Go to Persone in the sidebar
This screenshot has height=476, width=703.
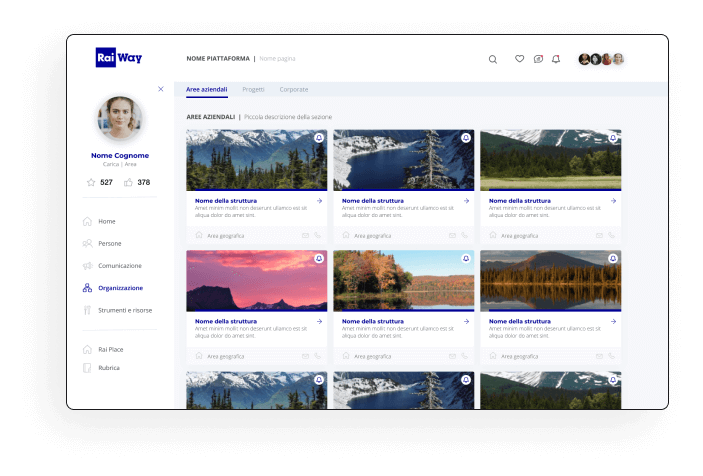coord(109,243)
